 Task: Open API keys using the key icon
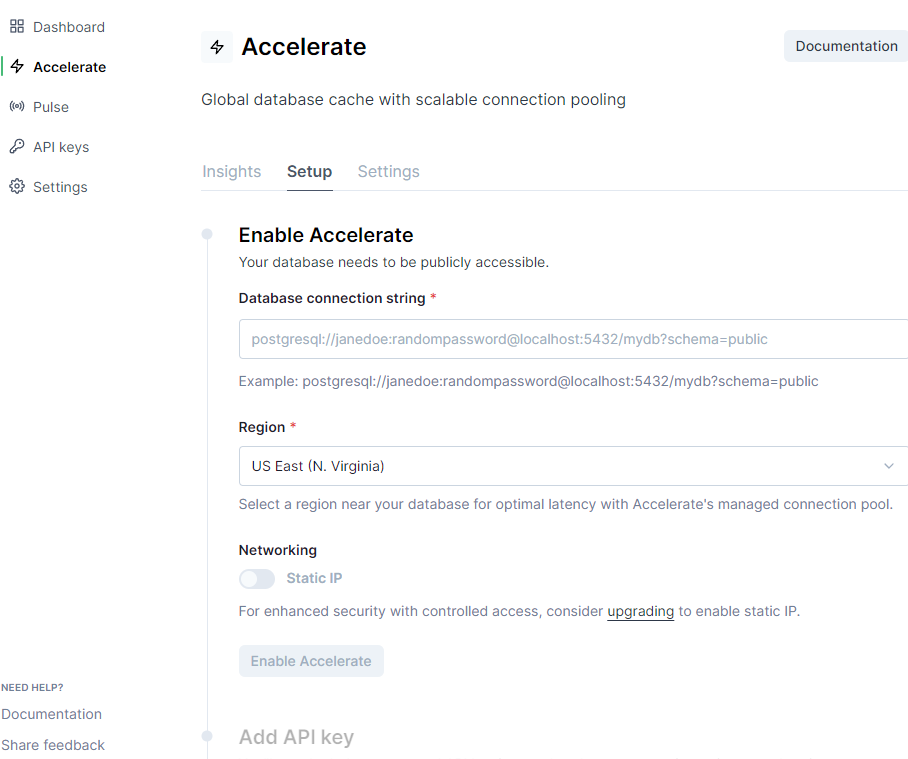17,146
